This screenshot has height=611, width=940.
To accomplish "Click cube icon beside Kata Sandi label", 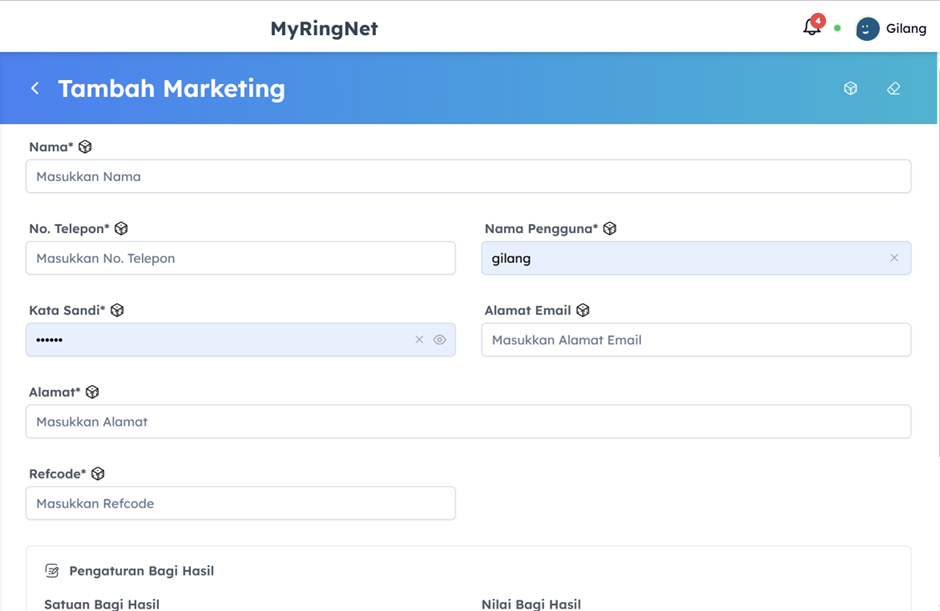I will point(117,311).
